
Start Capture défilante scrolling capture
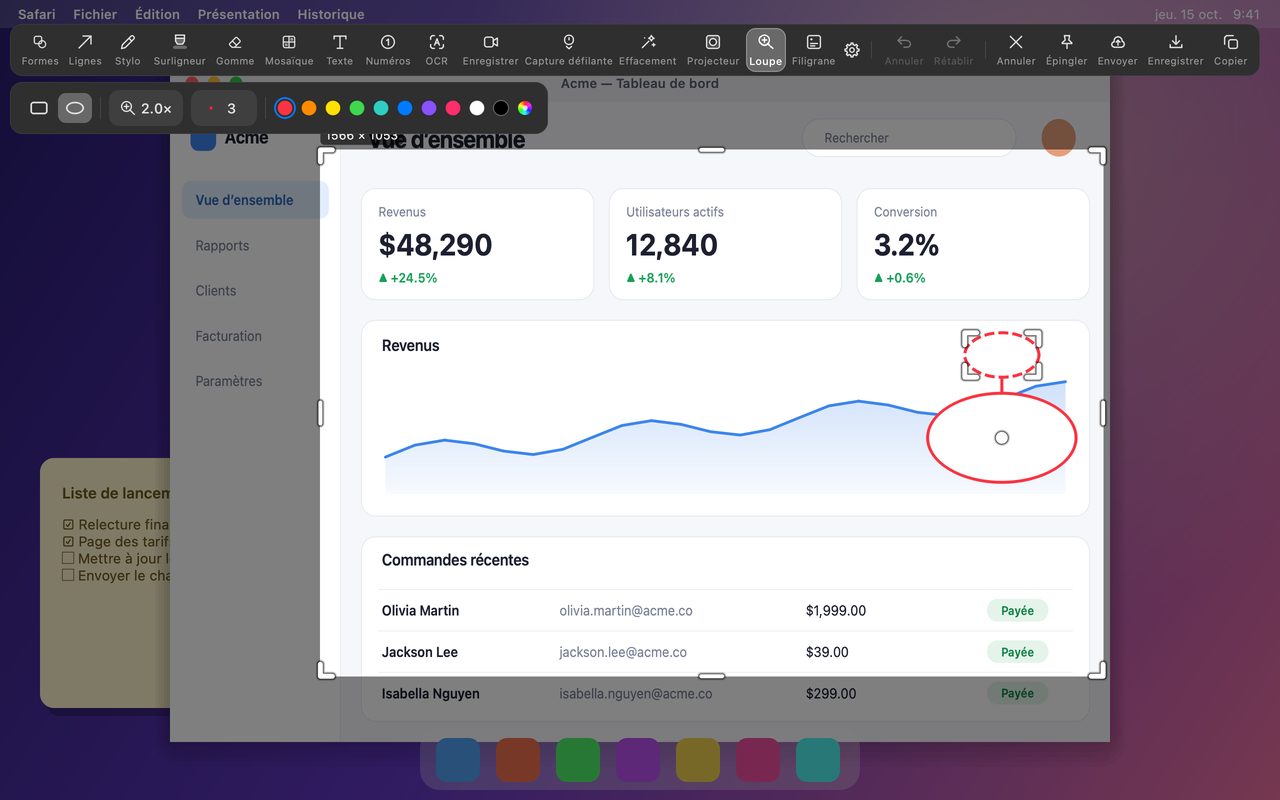569,50
